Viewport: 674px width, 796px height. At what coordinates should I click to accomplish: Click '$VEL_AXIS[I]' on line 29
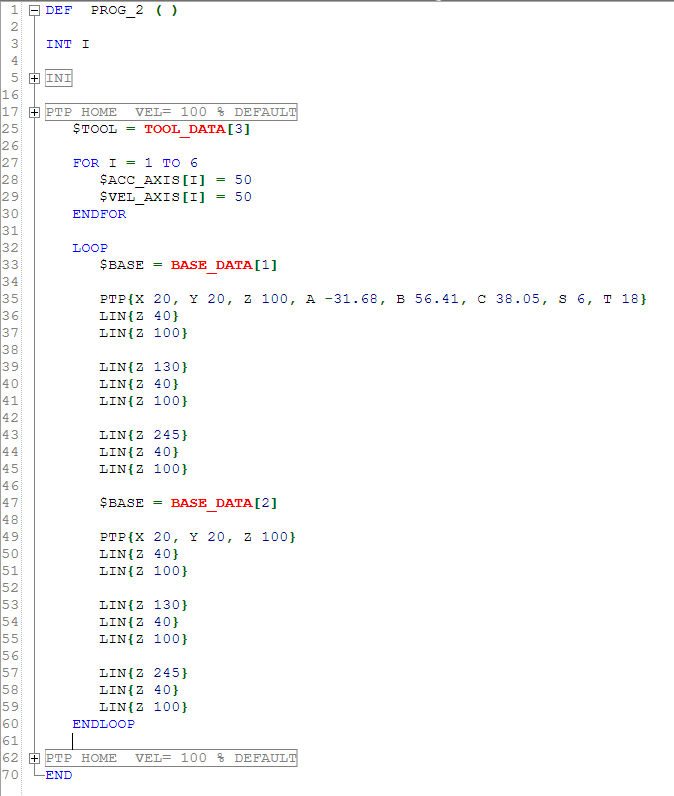[152, 197]
